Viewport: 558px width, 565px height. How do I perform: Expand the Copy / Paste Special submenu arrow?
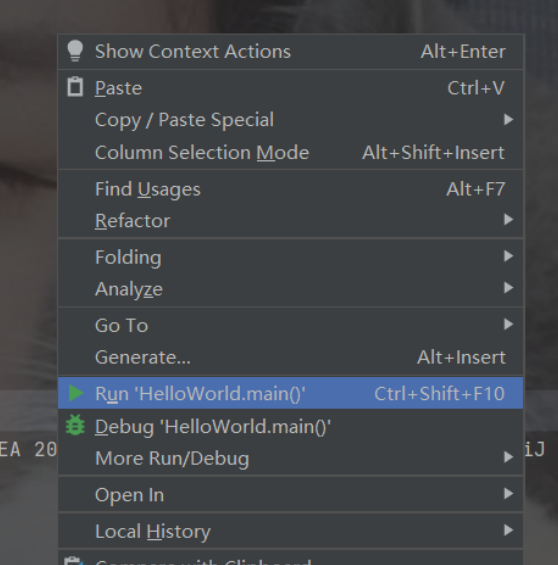(x=508, y=120)
